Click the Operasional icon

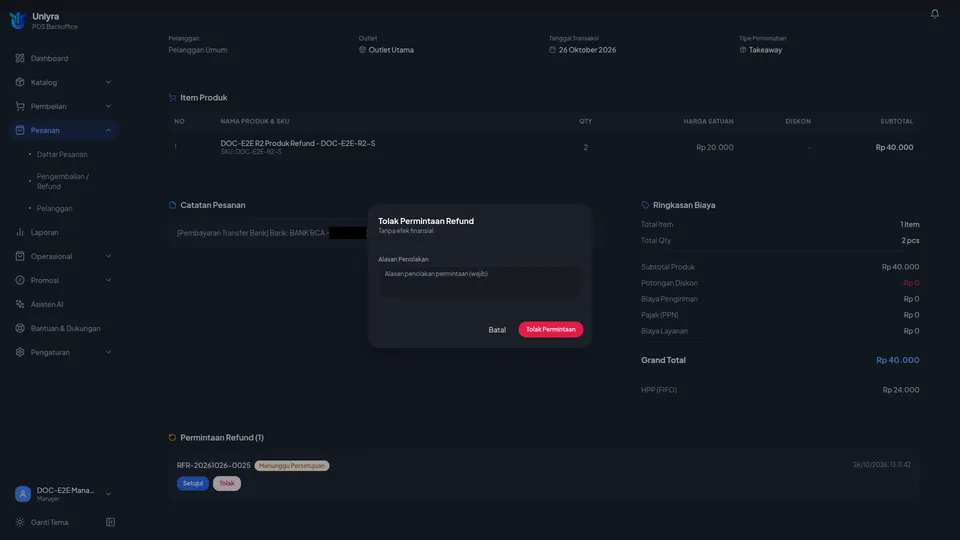pos(20,256)
